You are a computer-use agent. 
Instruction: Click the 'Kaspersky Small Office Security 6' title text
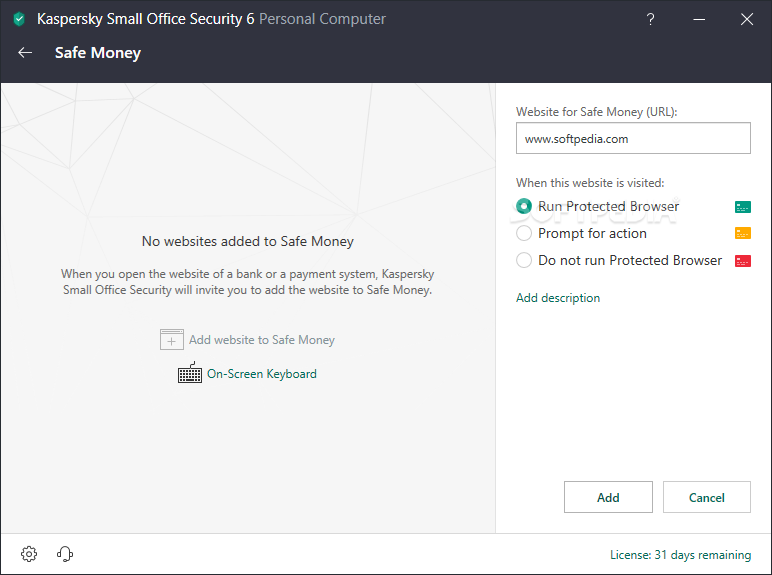click(x=146, y=19)
